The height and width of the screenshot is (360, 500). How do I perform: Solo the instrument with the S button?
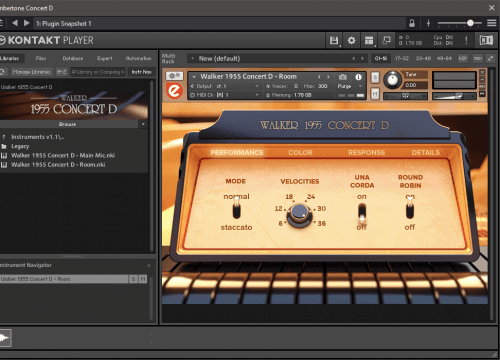coord(375,77)
